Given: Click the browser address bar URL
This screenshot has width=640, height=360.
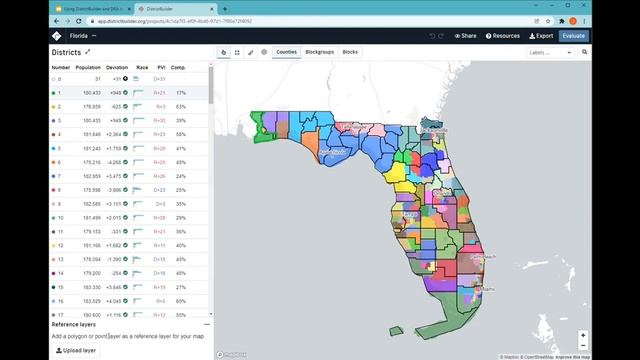Looking at the screenshot, I should point(175,21).
